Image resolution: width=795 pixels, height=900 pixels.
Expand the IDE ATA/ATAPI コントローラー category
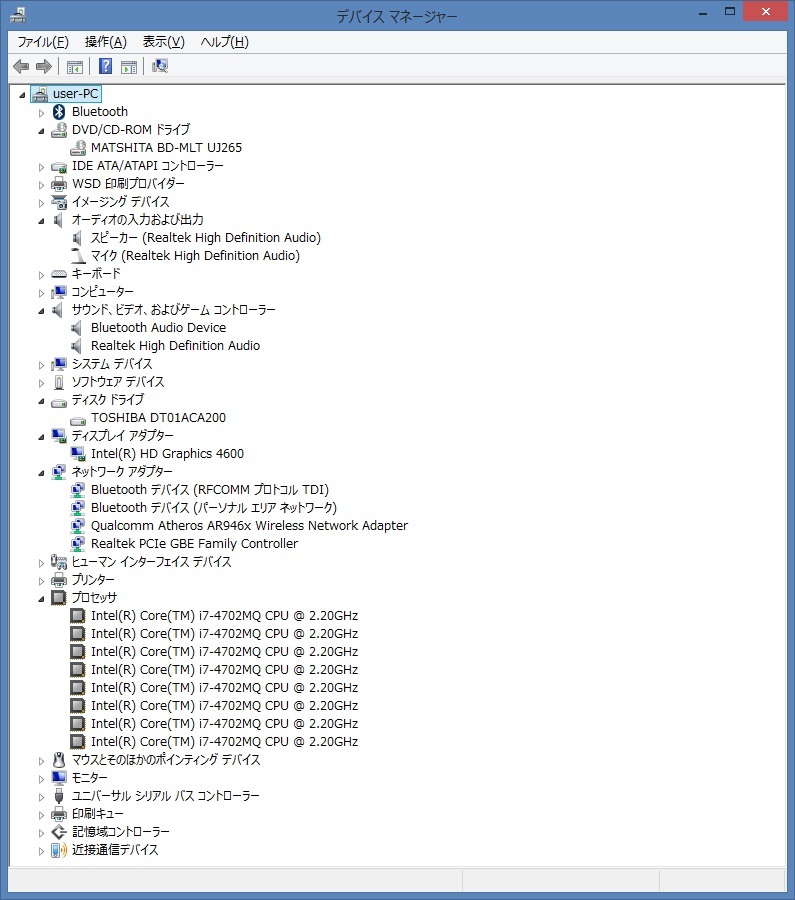(x=41, y=167)
